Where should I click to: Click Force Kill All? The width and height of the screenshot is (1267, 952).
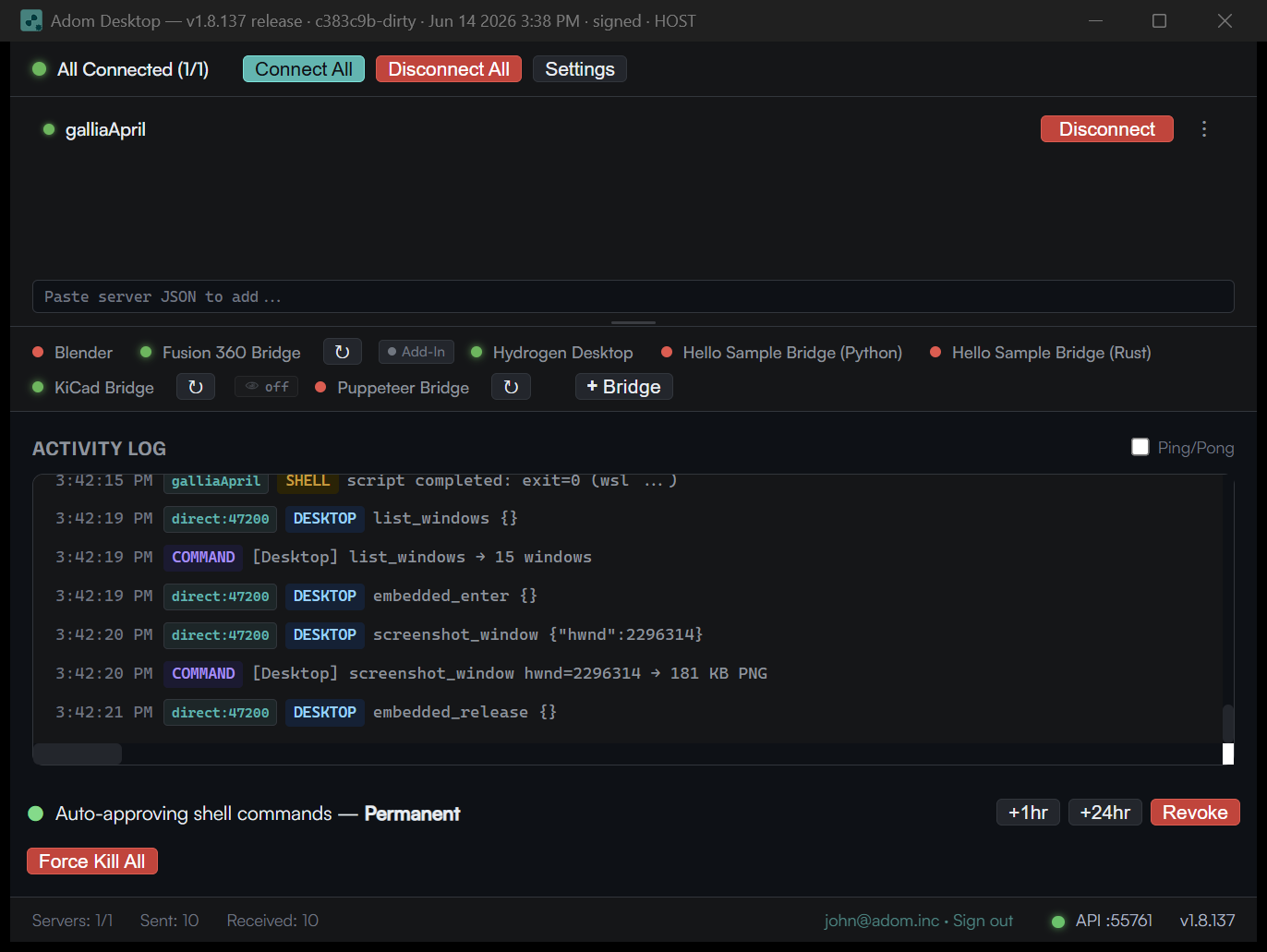(x=92, y=862)
